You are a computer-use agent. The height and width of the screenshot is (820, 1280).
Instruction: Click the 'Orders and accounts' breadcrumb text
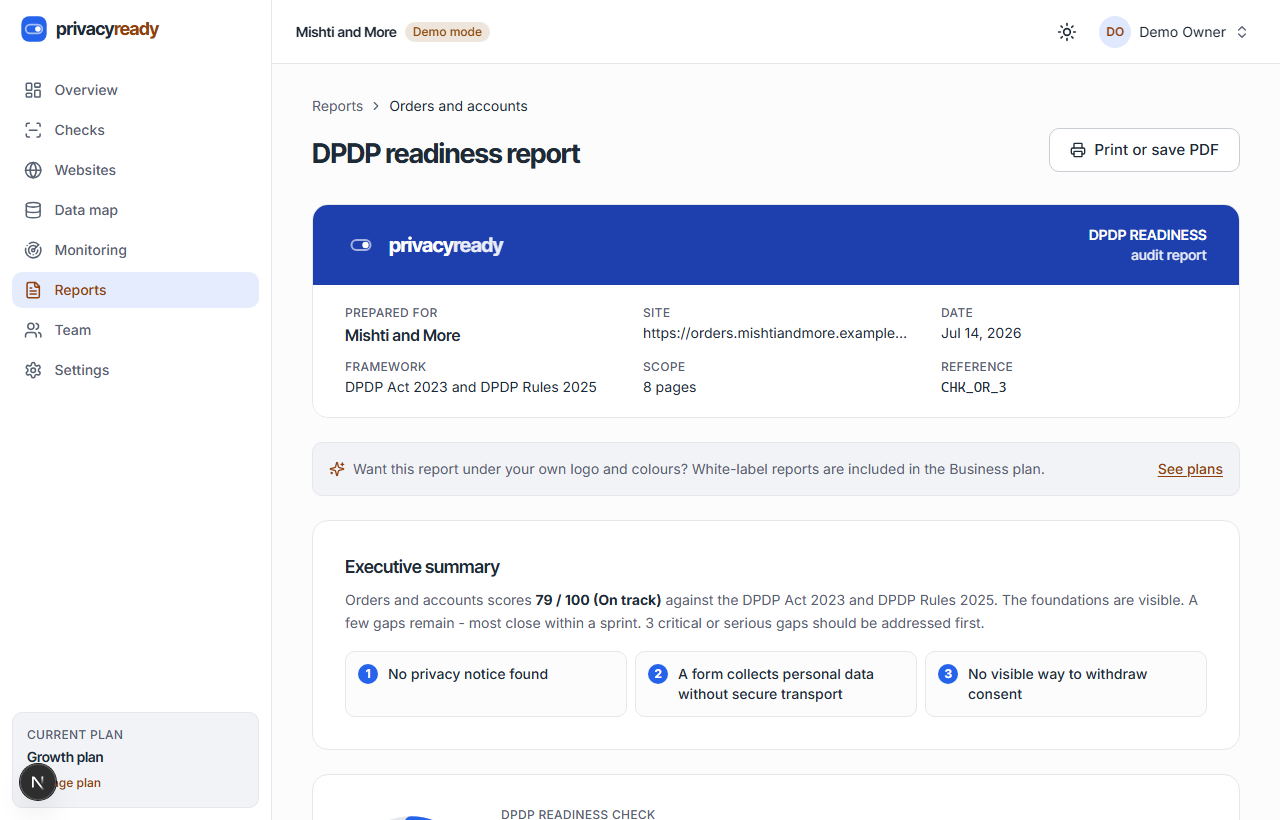[x=458, y=106]
